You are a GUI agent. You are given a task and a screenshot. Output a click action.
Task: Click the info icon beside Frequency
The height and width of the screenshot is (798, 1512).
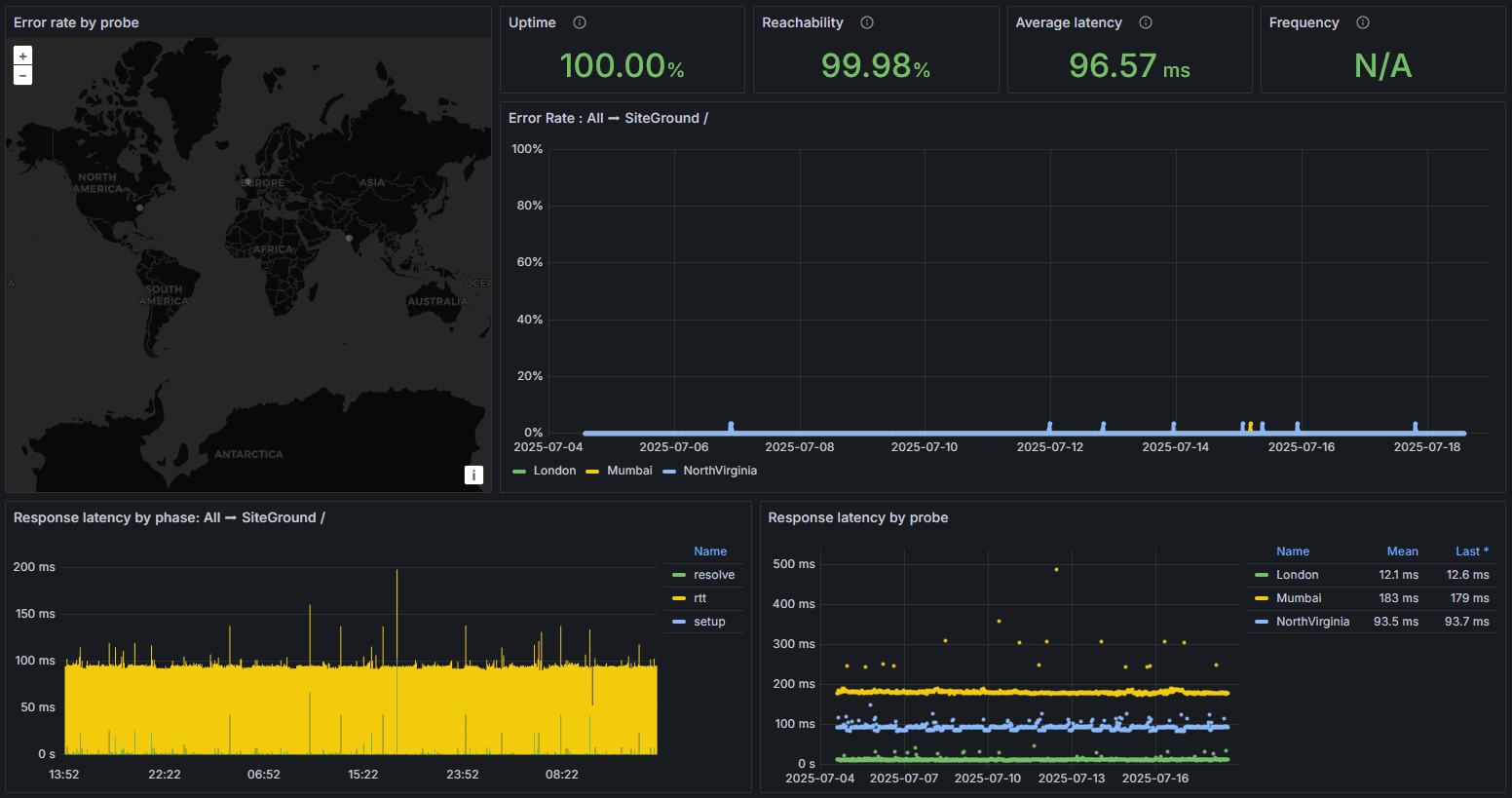[x=1363, y=22]
